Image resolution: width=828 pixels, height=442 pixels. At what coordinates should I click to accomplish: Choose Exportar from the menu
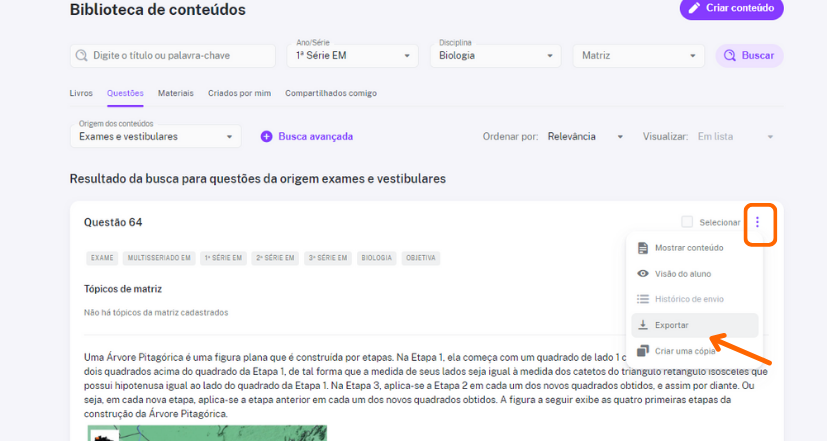coord(694,325)
